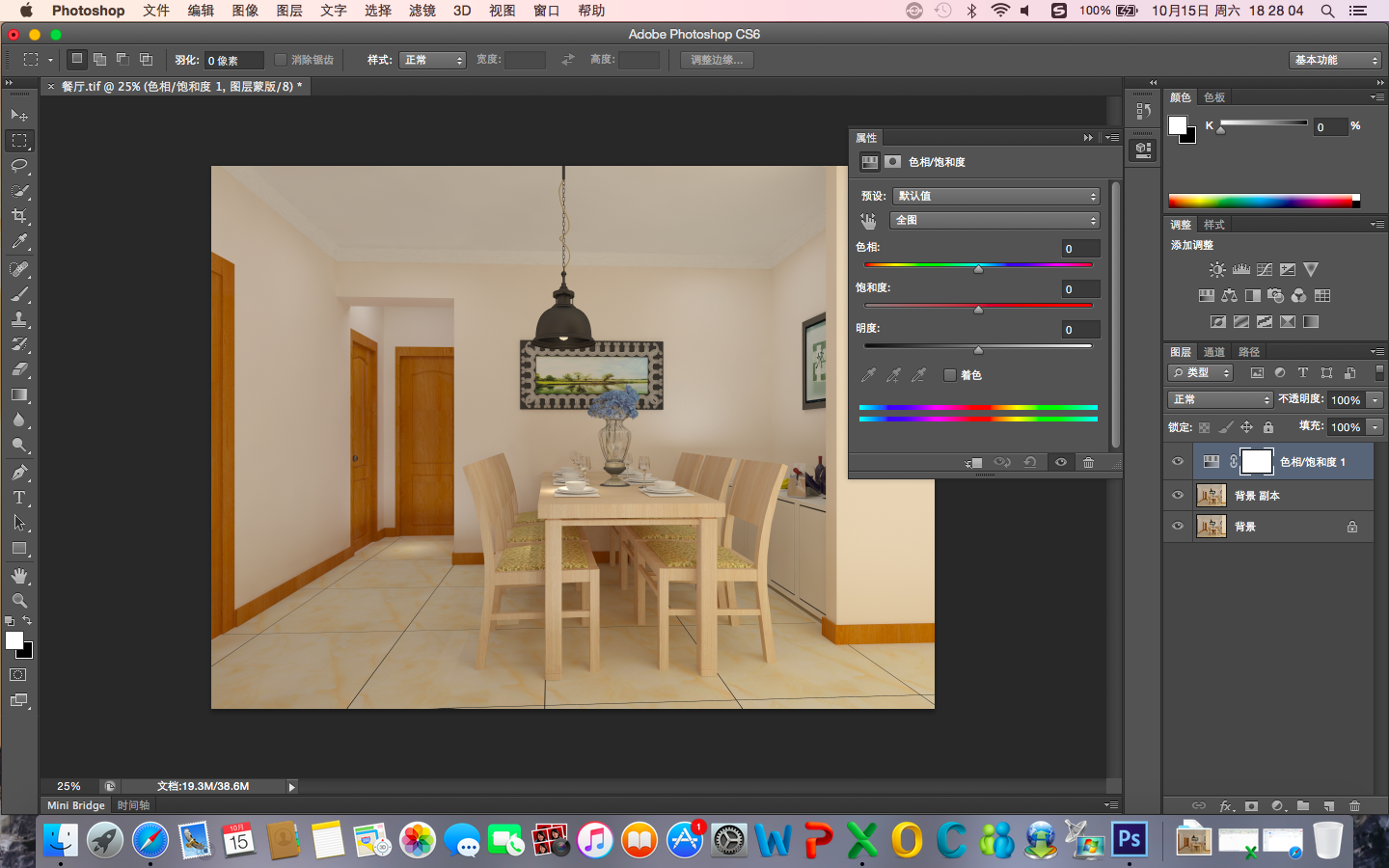Choose the Eraser tool
1389x868 pixels.
19,369
